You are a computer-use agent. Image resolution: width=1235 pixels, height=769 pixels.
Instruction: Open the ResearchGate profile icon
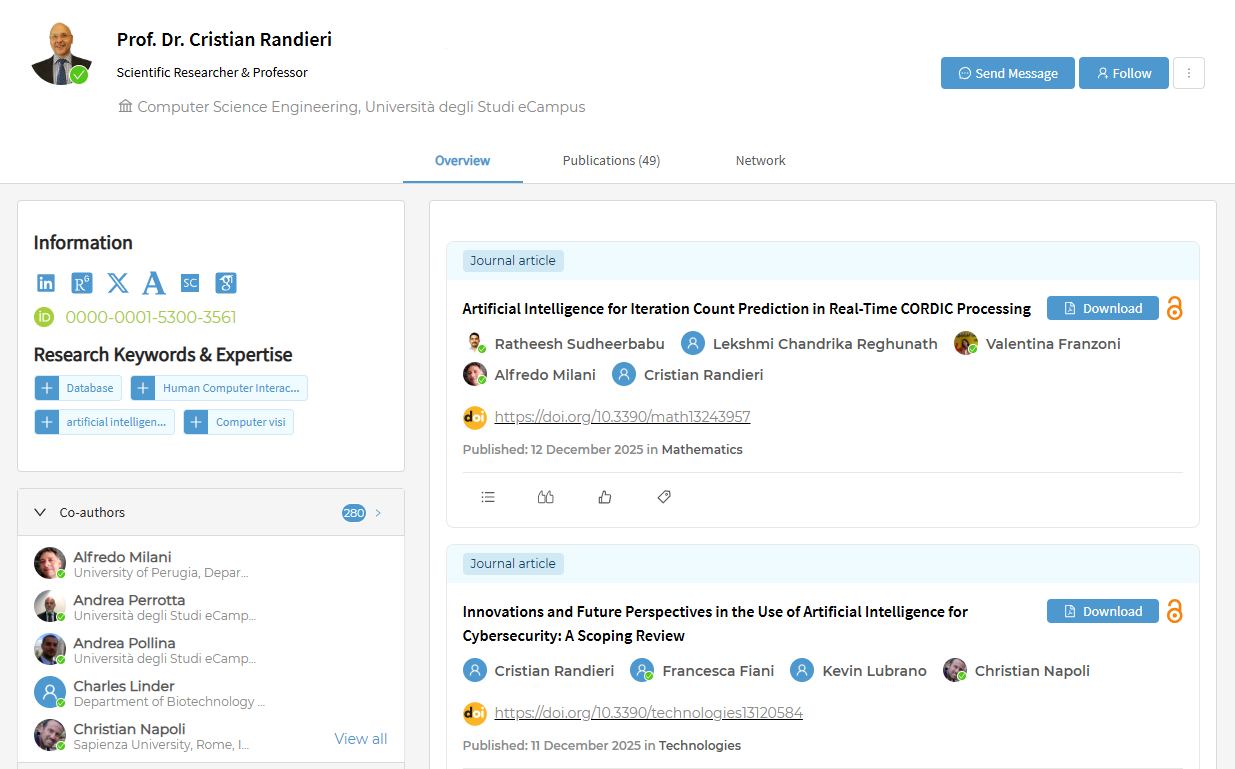pos(82,283)
